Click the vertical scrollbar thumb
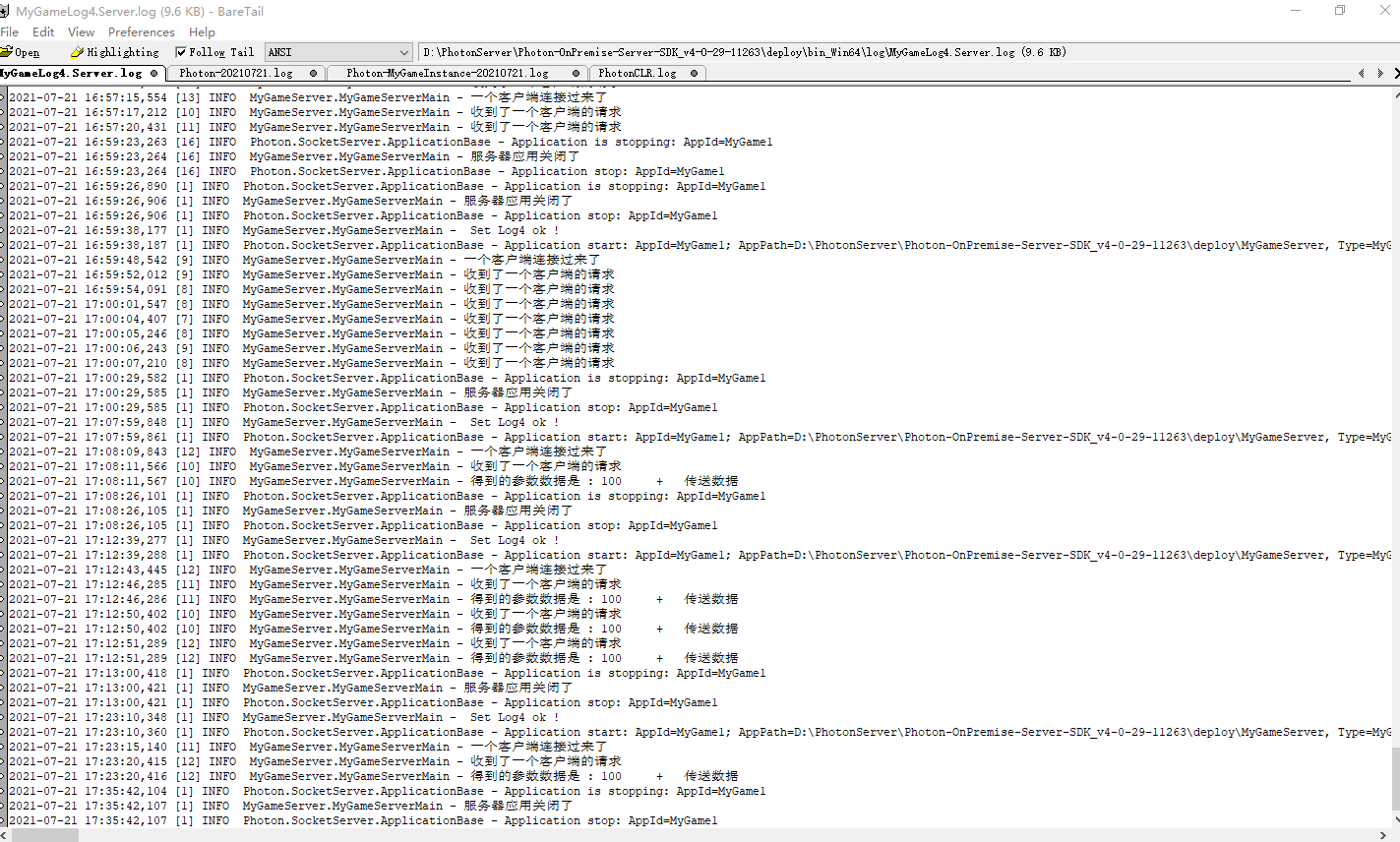The image size is (1400, 842). 1396,777
